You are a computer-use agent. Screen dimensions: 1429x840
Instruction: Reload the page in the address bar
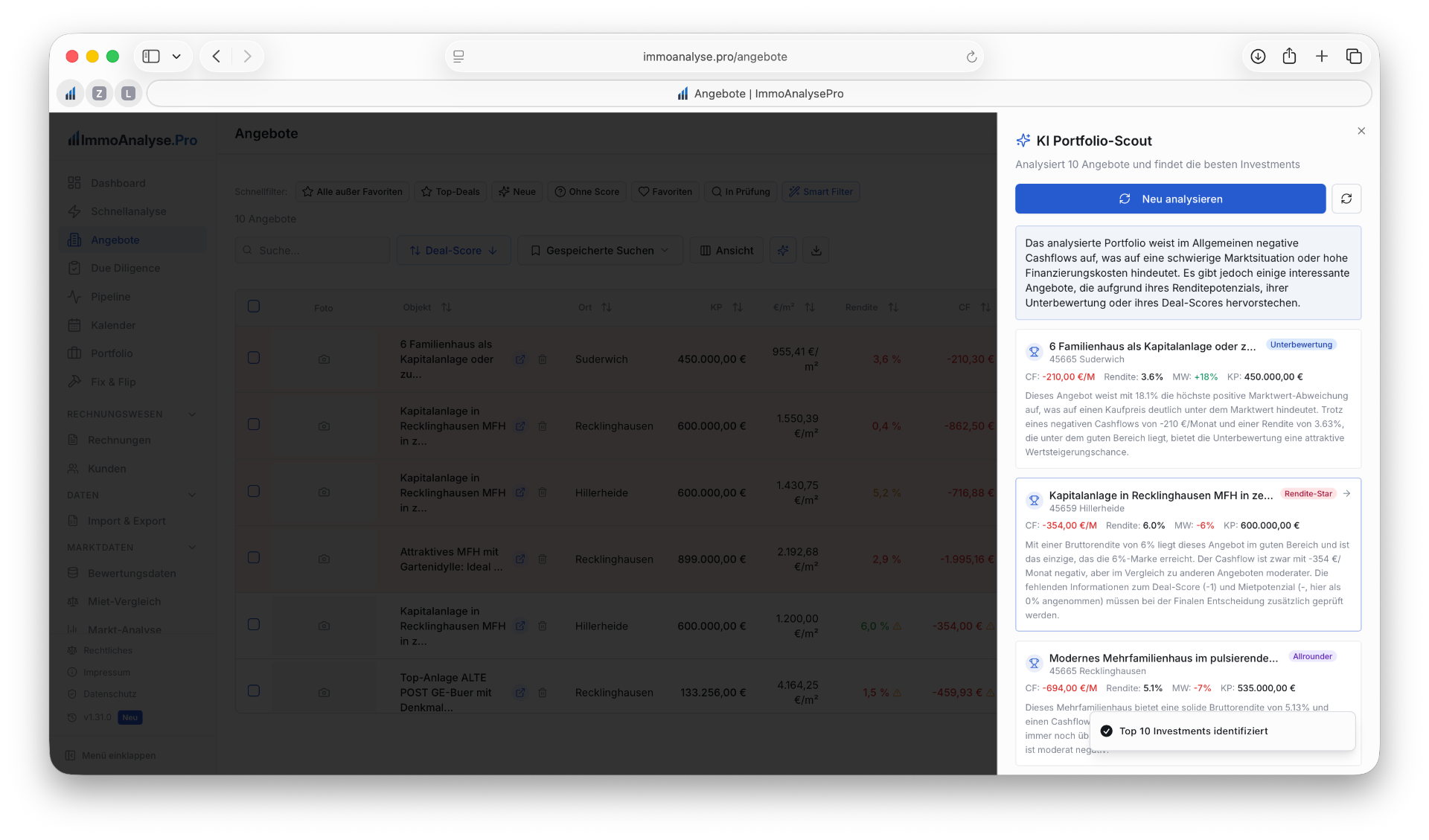point(971,57)
